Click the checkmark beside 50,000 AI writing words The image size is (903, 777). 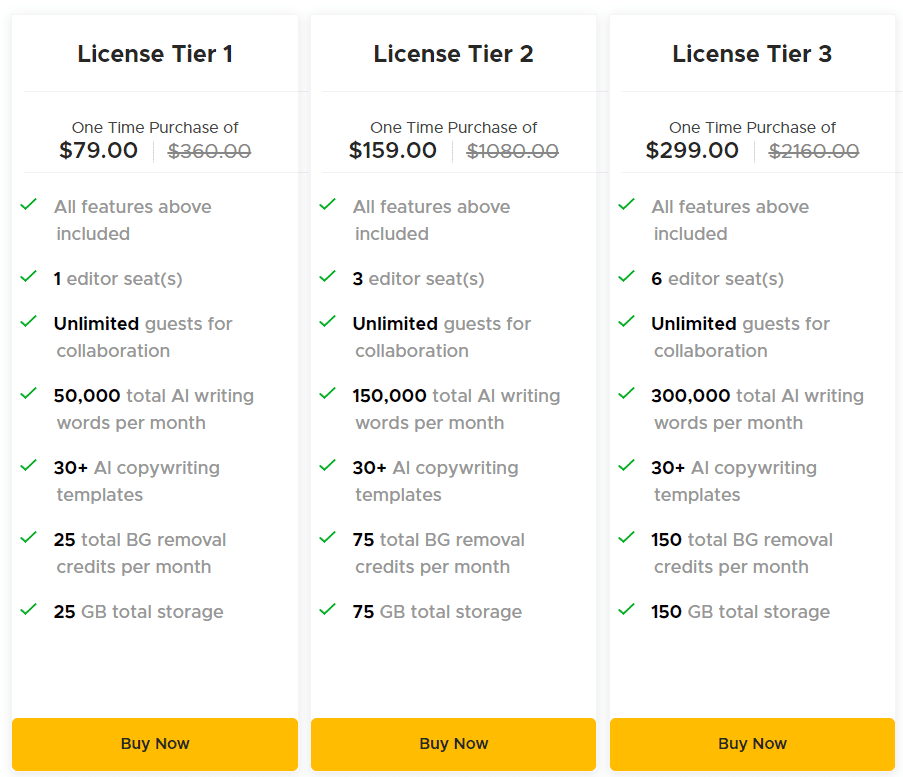point(28,391)
